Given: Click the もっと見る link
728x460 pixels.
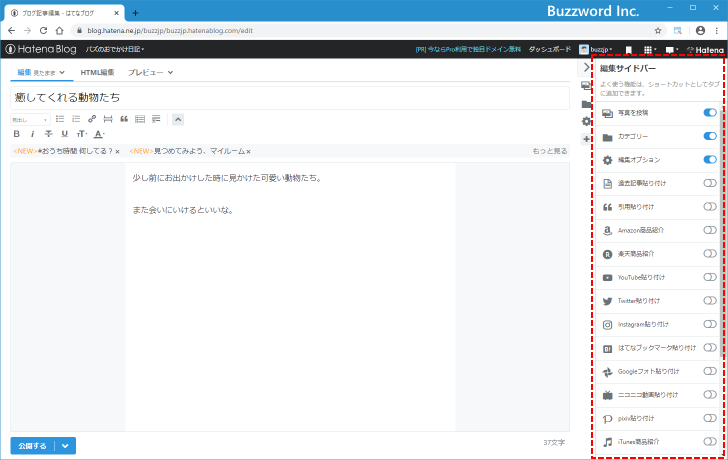Looking at the screenshot, I should (x=550, y=151).
